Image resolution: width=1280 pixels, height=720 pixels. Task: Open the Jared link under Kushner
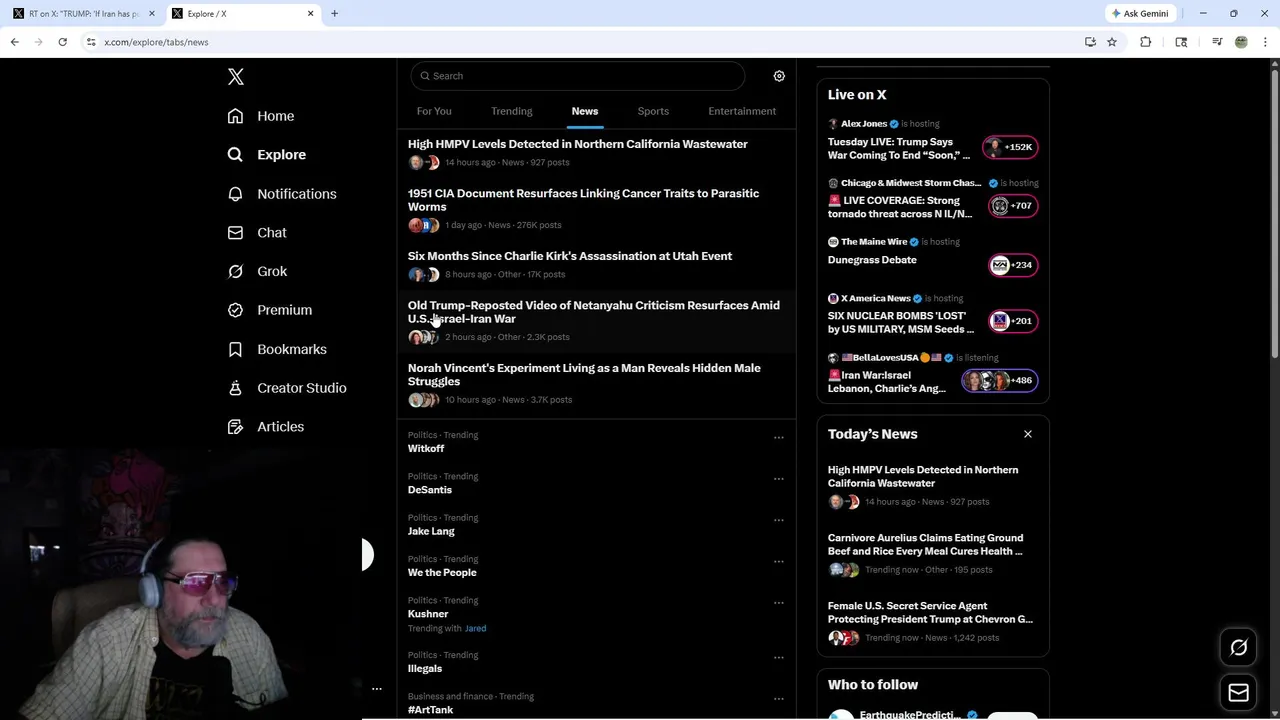click(x=475, y=628)
